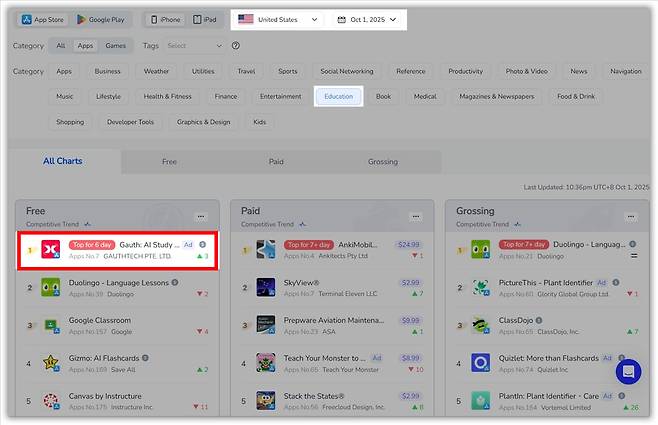The width and height of the screenshot is (658, 425).
Task: Choose iPhone device filter
Action: 166,20
